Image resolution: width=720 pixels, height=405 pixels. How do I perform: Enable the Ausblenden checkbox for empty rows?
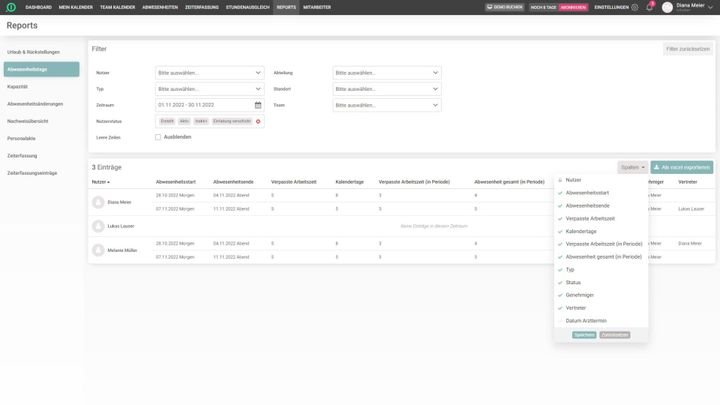point(158,137)
